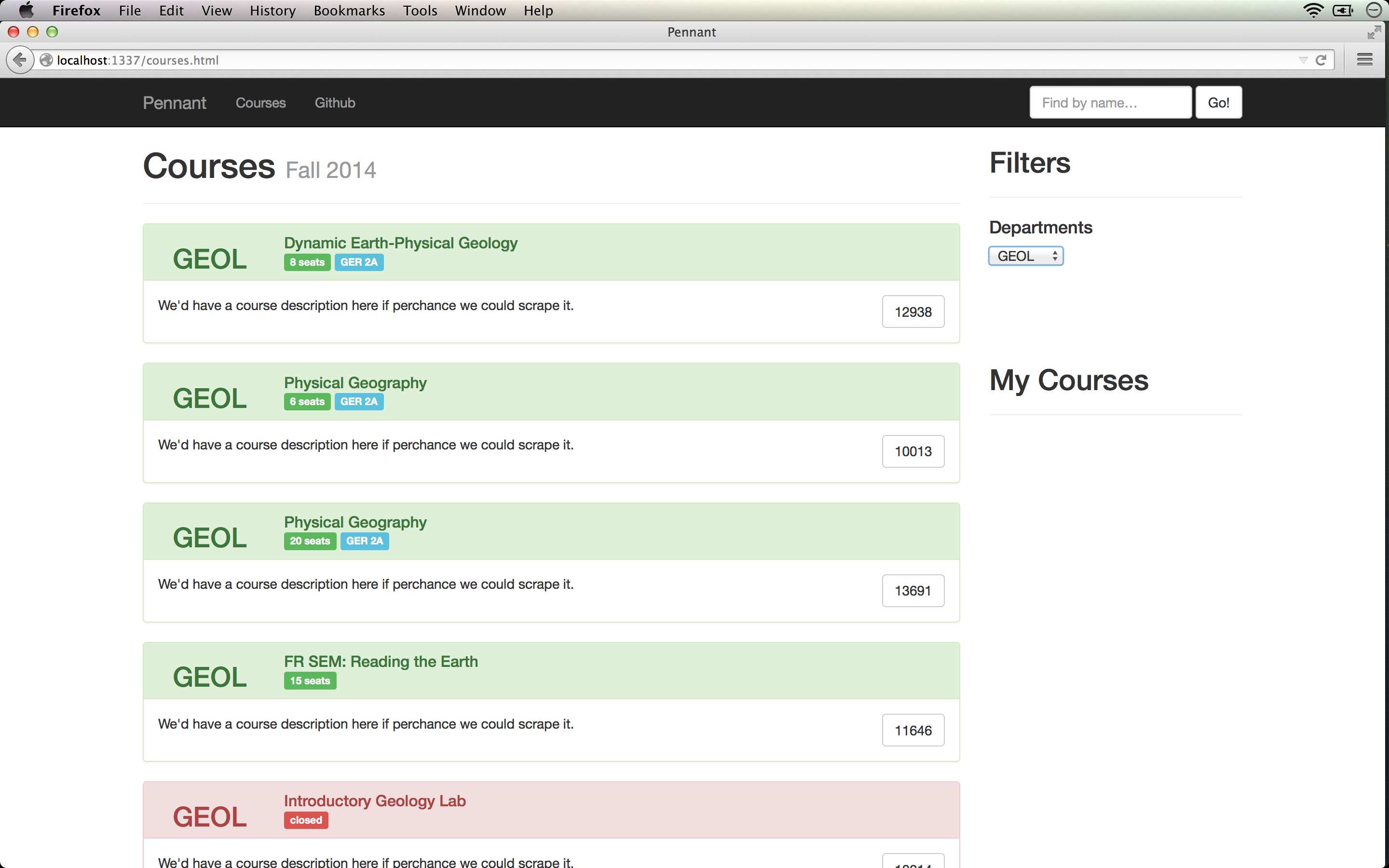Open the Bookmarks menu

point(348,10)
